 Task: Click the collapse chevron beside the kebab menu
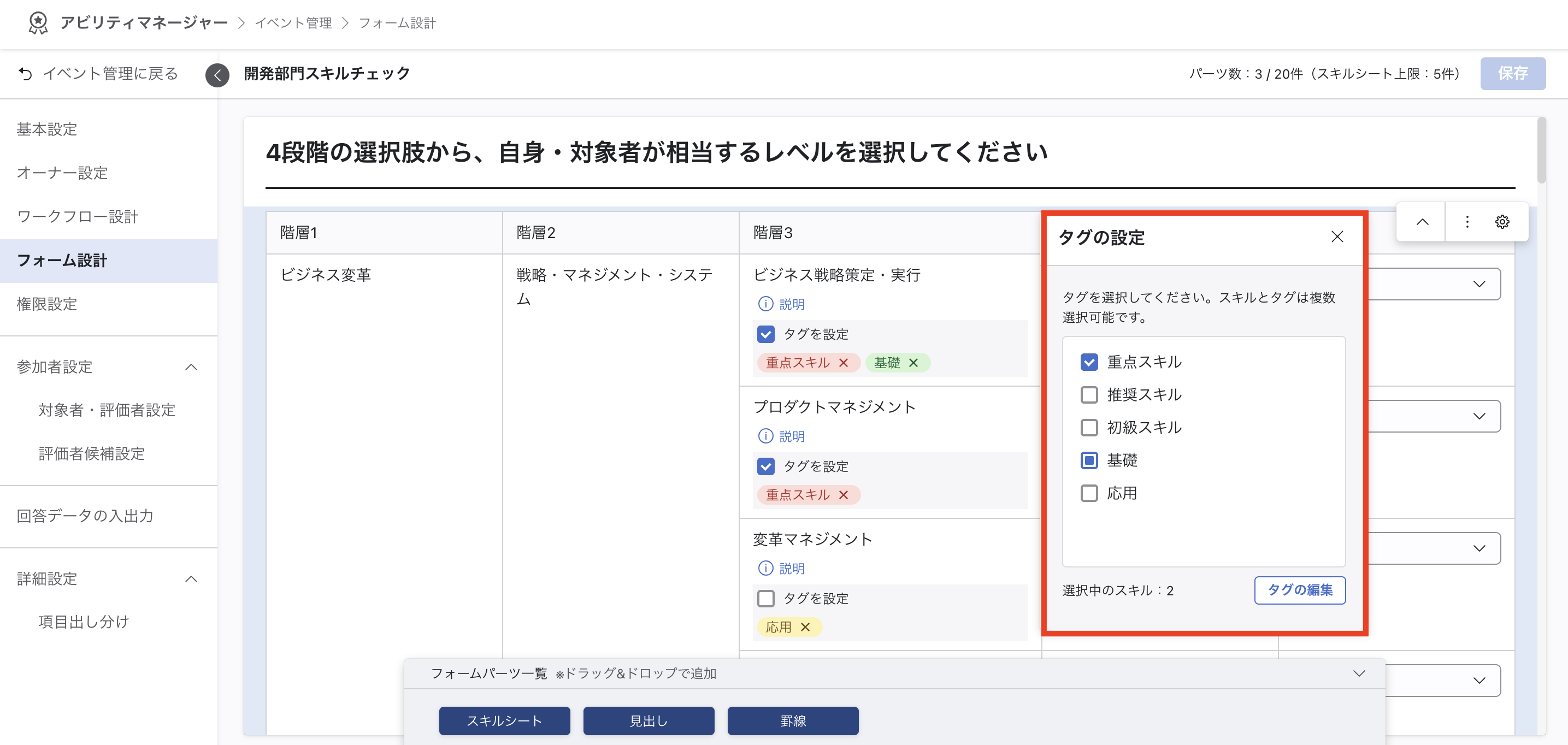click(x=1422, y=222)
